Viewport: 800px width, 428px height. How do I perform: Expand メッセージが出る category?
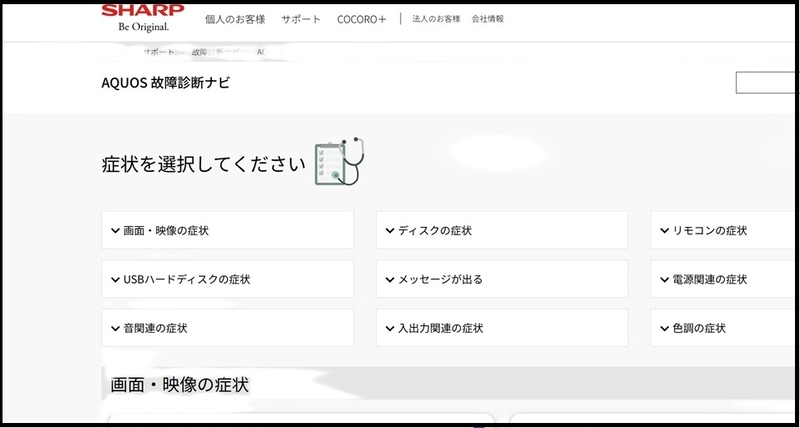(x=502, y=279)
